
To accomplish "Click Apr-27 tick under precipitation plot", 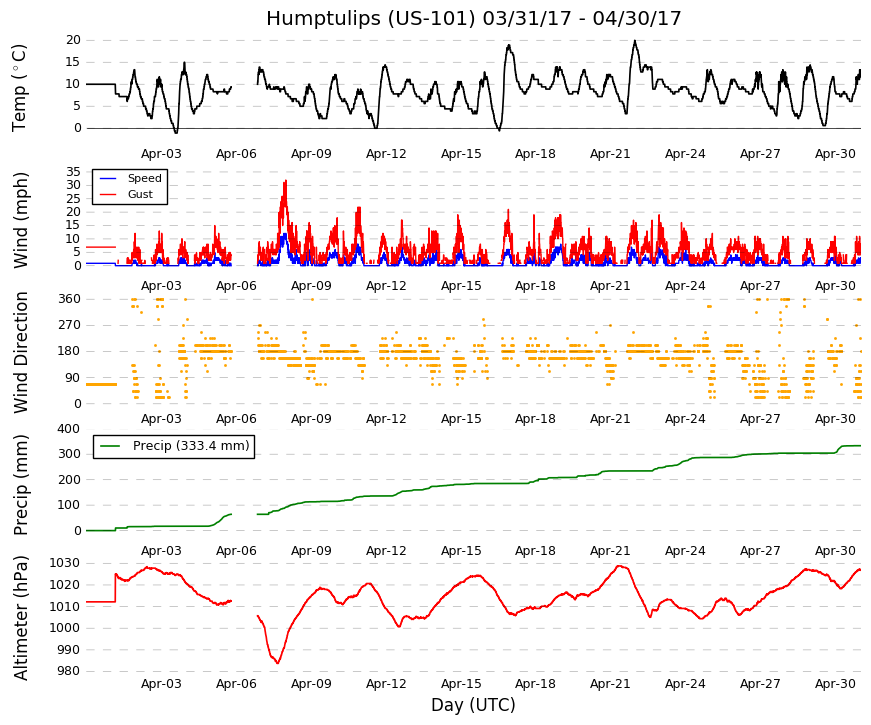I will coord(760,551).
